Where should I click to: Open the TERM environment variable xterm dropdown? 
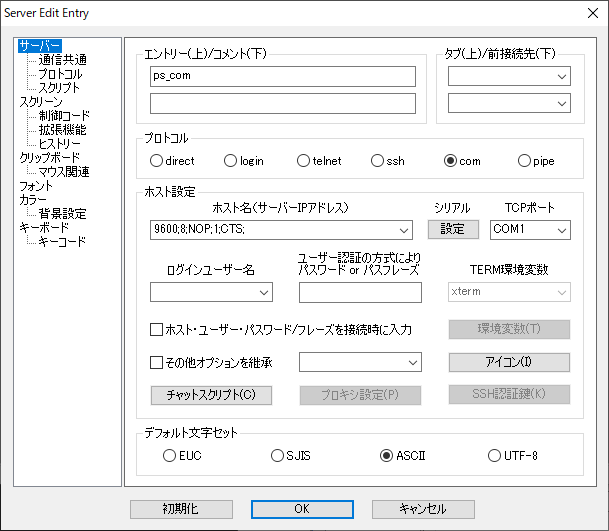[509, 292]
